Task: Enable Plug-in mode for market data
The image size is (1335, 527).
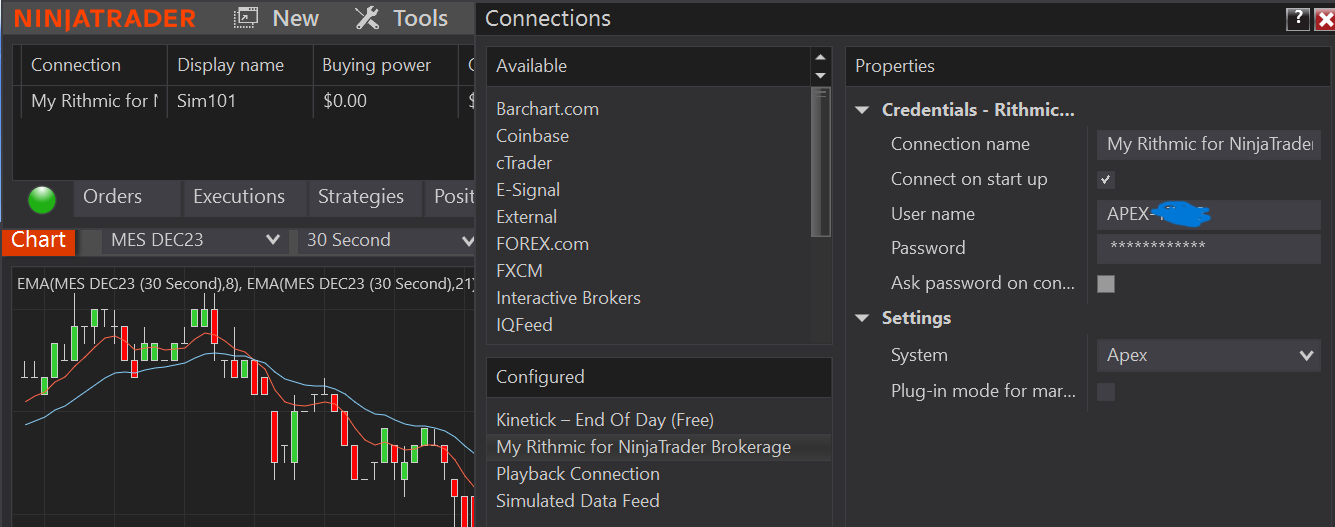Action: (x=1105, y=392)
